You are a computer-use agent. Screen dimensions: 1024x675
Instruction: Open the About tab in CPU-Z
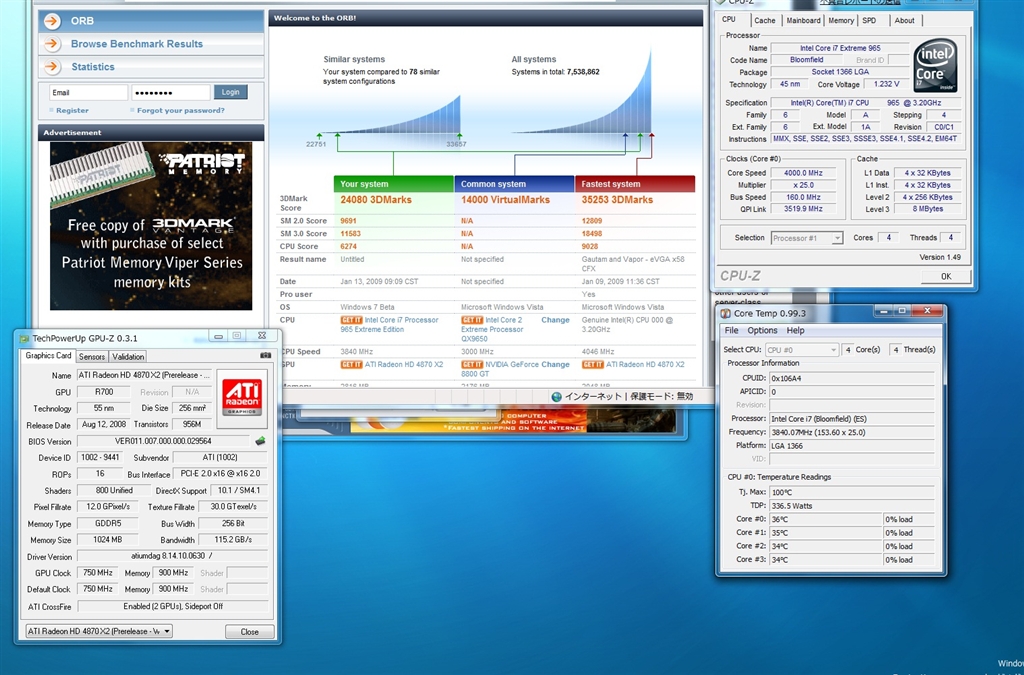click(904, 20)
